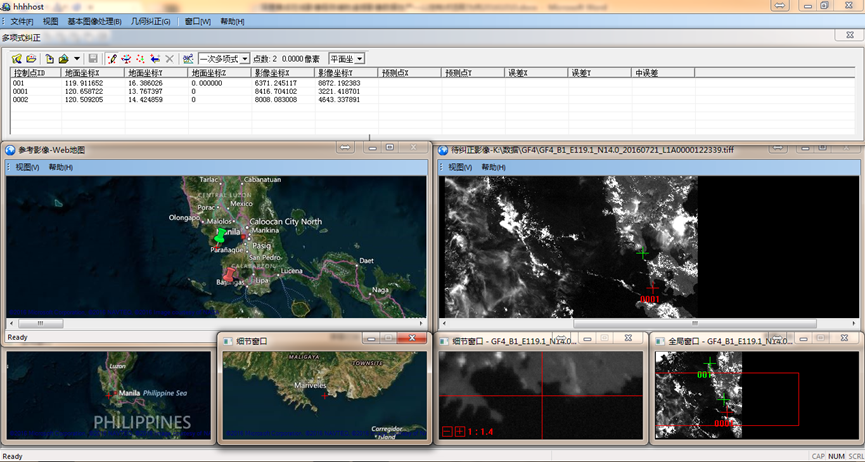Click the zoom-out minus icon in detail window

447,431
